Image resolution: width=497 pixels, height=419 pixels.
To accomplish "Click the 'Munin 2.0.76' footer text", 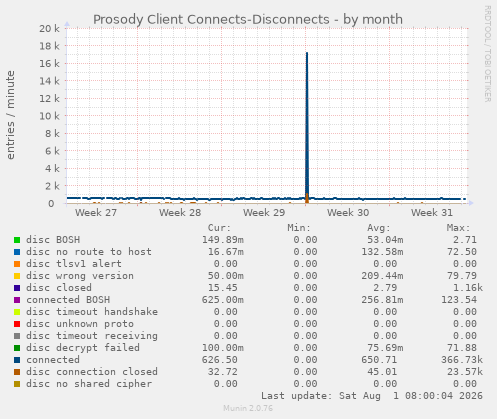I will [x=248, y=408].
